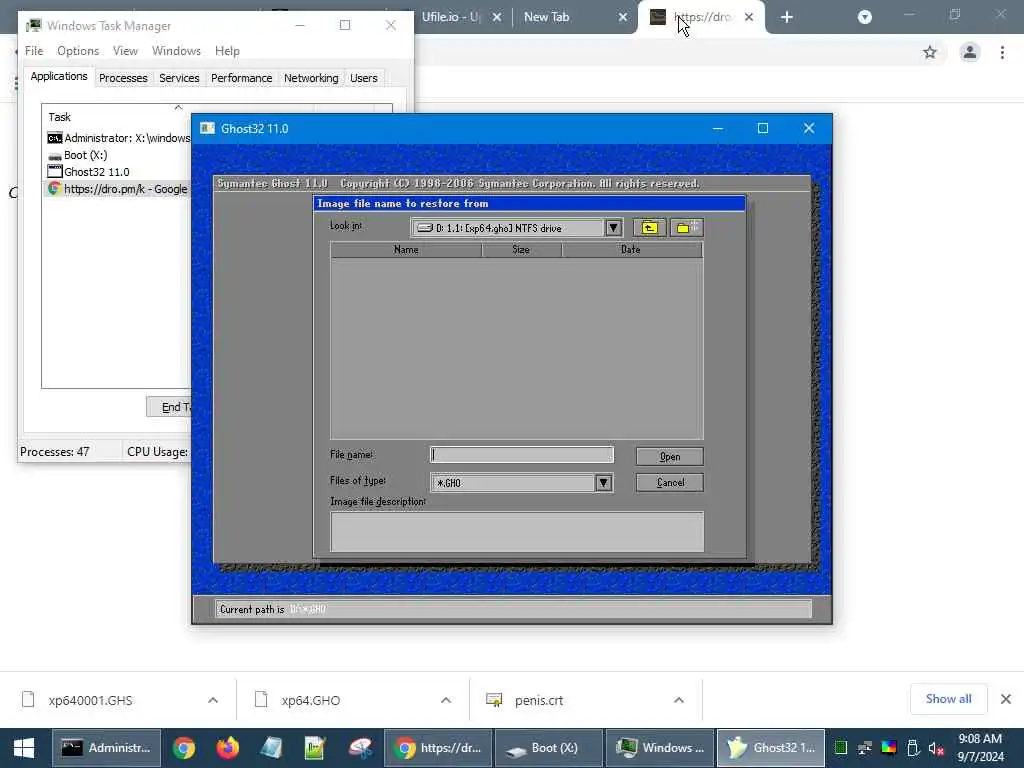Switch to the Processes tab
This screenshot has width=1024, height=768.
[123, 78]
